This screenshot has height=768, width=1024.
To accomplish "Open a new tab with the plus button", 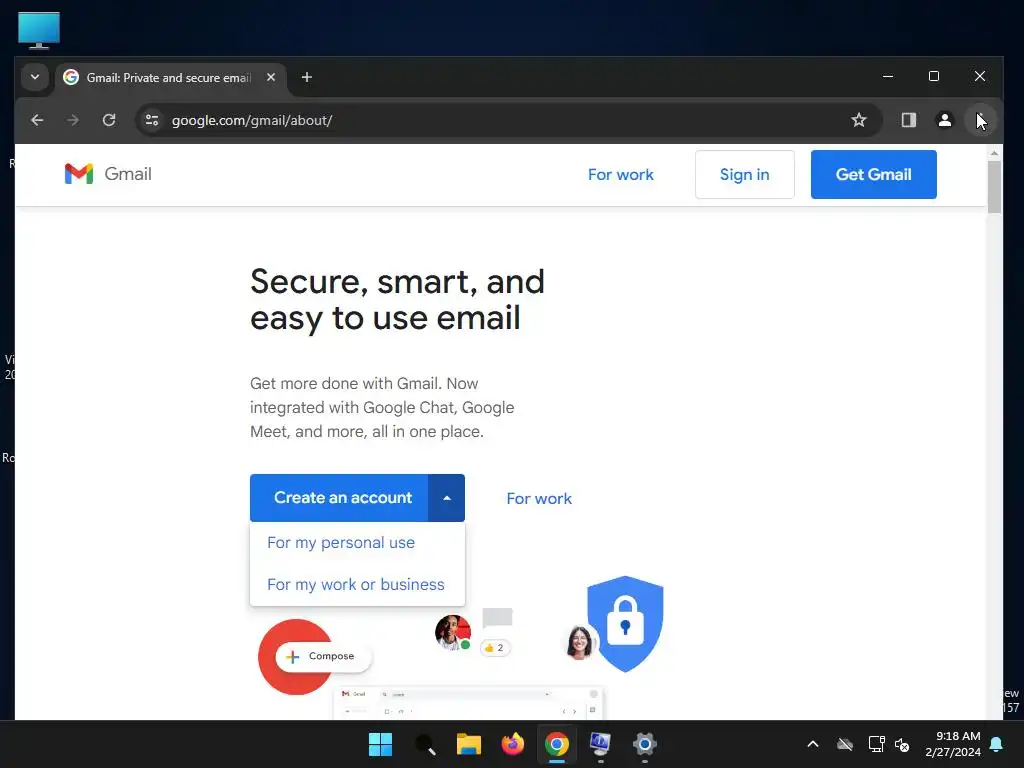I will (306, 77).
